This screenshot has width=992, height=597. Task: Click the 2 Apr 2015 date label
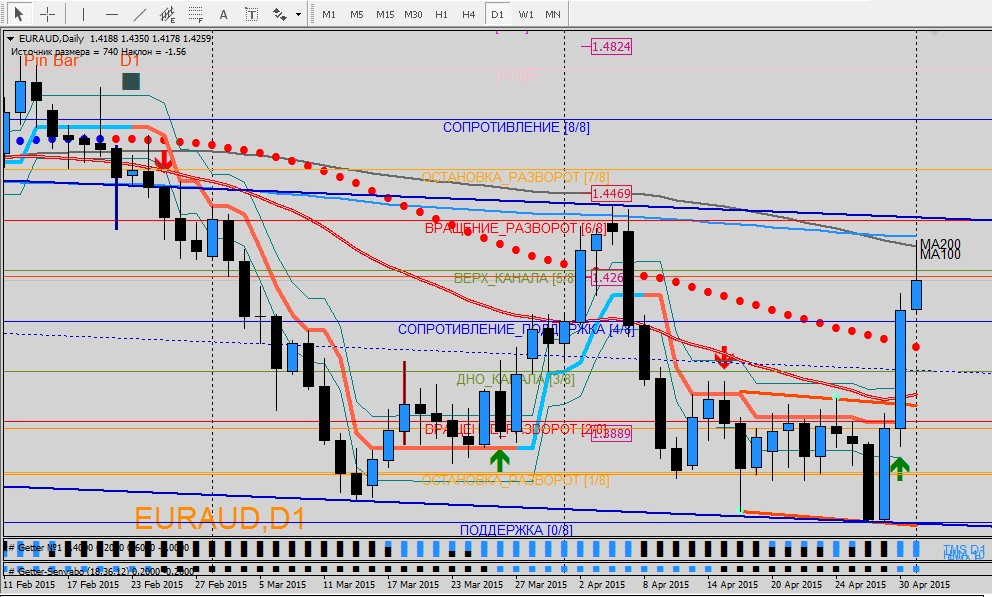pos(602,584)
